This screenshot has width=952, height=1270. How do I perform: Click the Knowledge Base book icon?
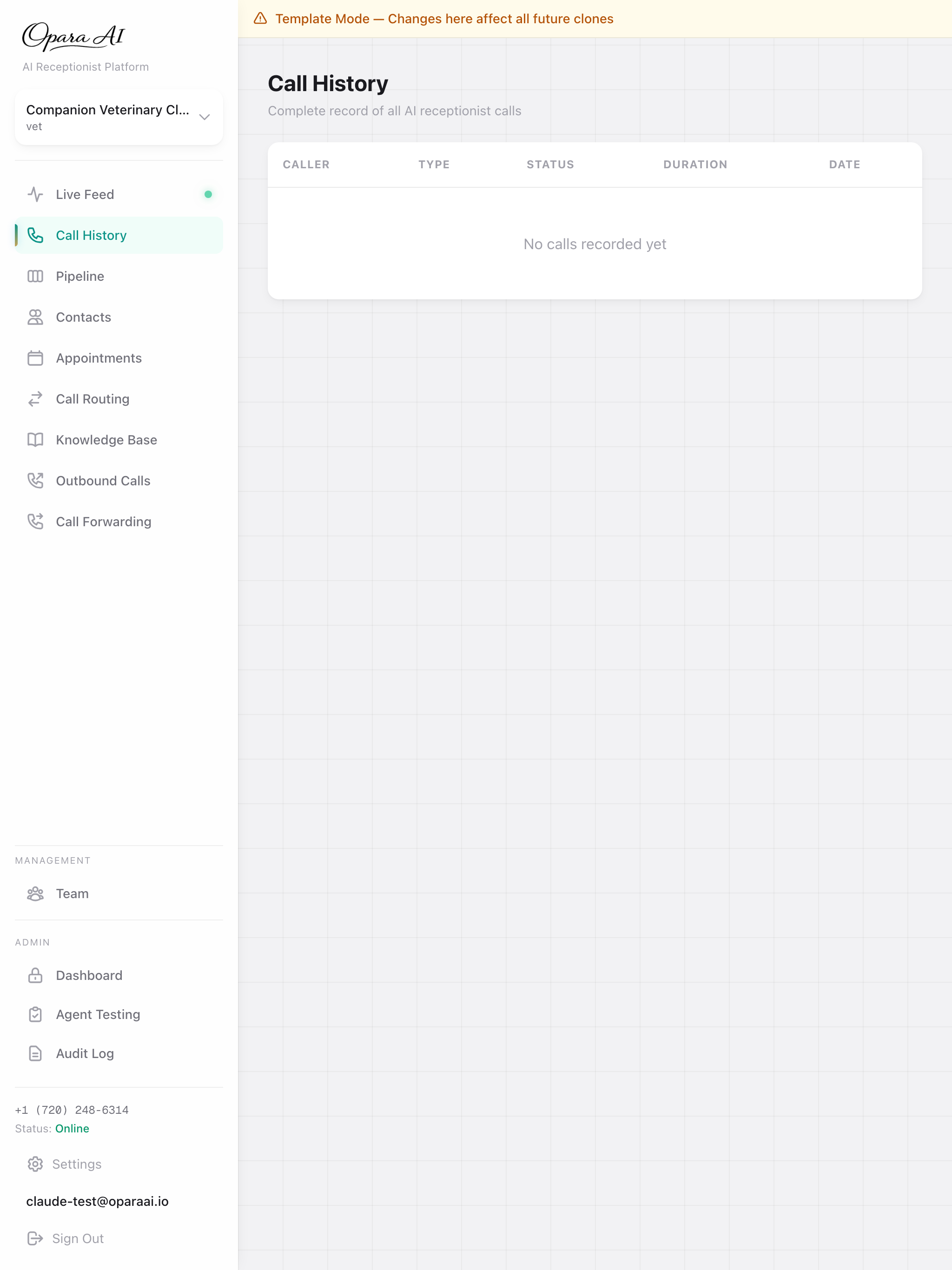coord(35,440)
